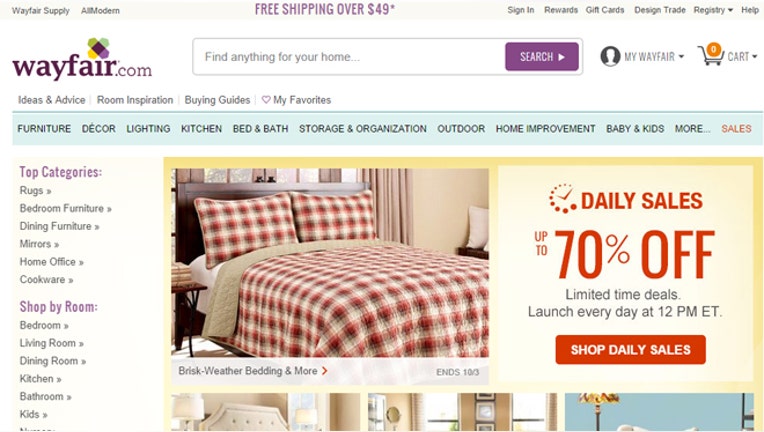Select the Bed & Bath menu item

pyautogui.click(x=260, y=129)
